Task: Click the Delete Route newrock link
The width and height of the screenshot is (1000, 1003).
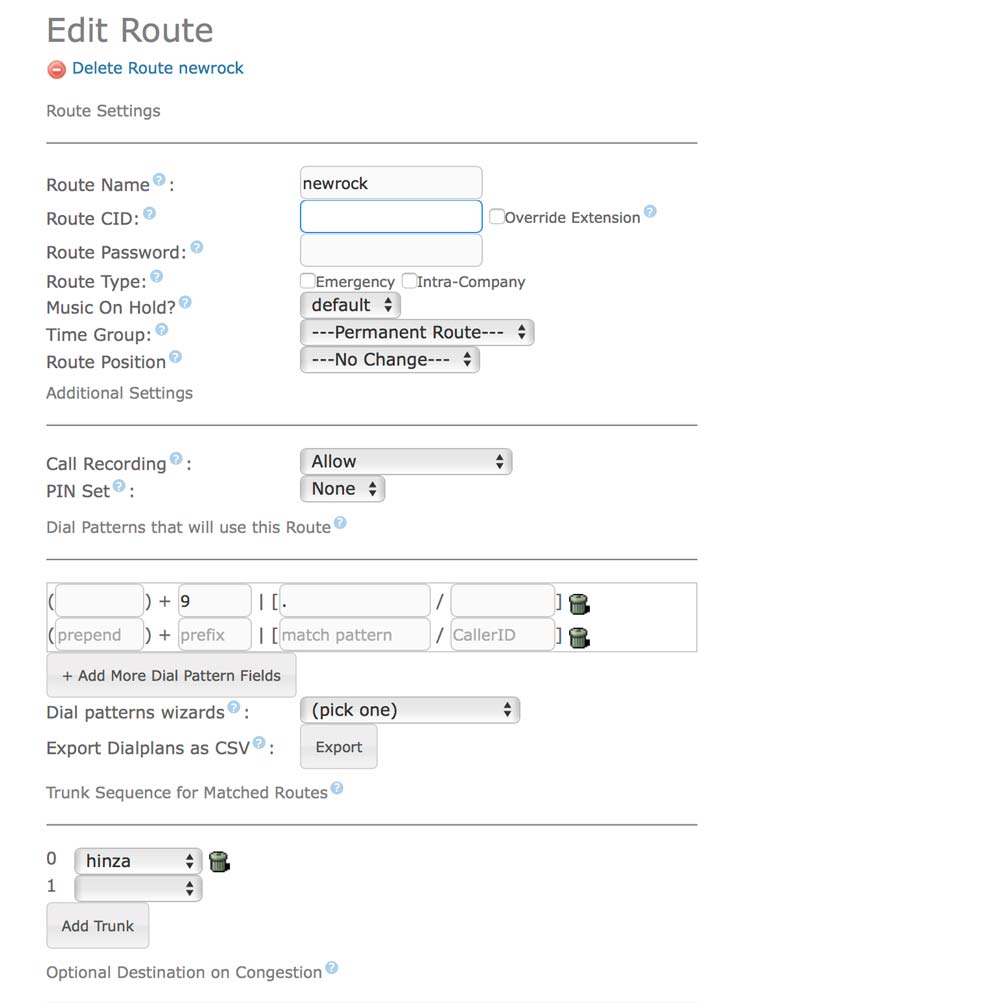Action: click(157, 69)
